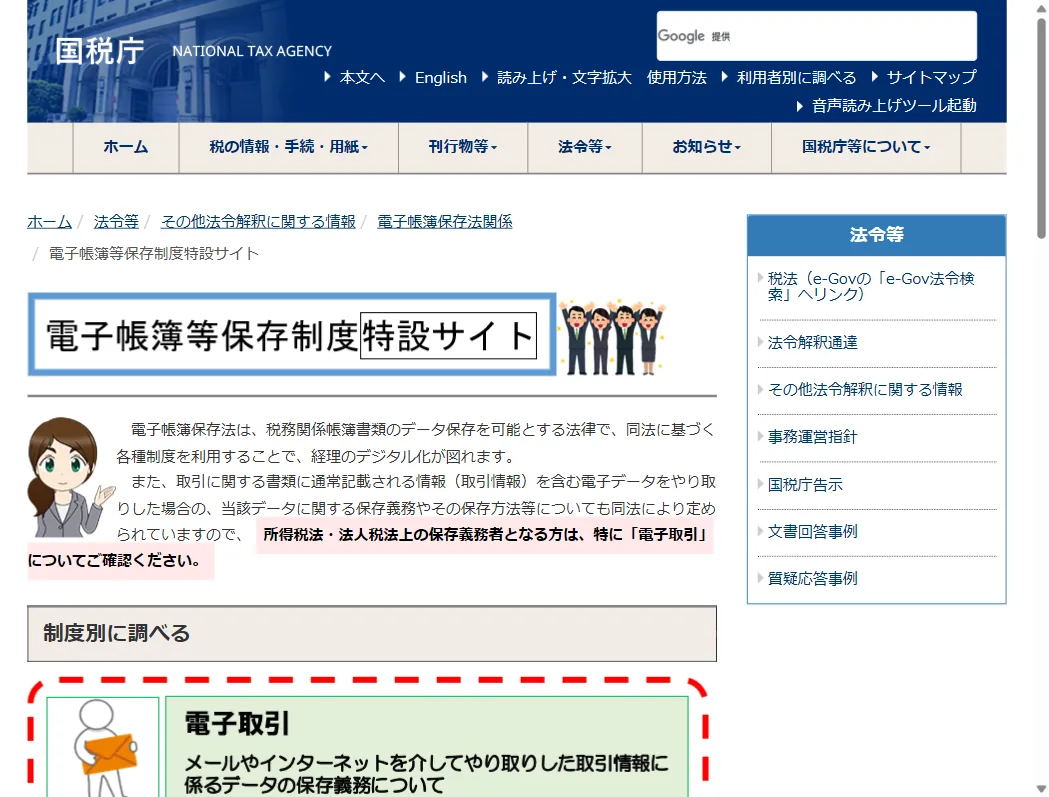The width and height of the screenshot is (1049, 797).
Task: Click the arrow icon beside 事務運営指針
Action: pos(761,436)
